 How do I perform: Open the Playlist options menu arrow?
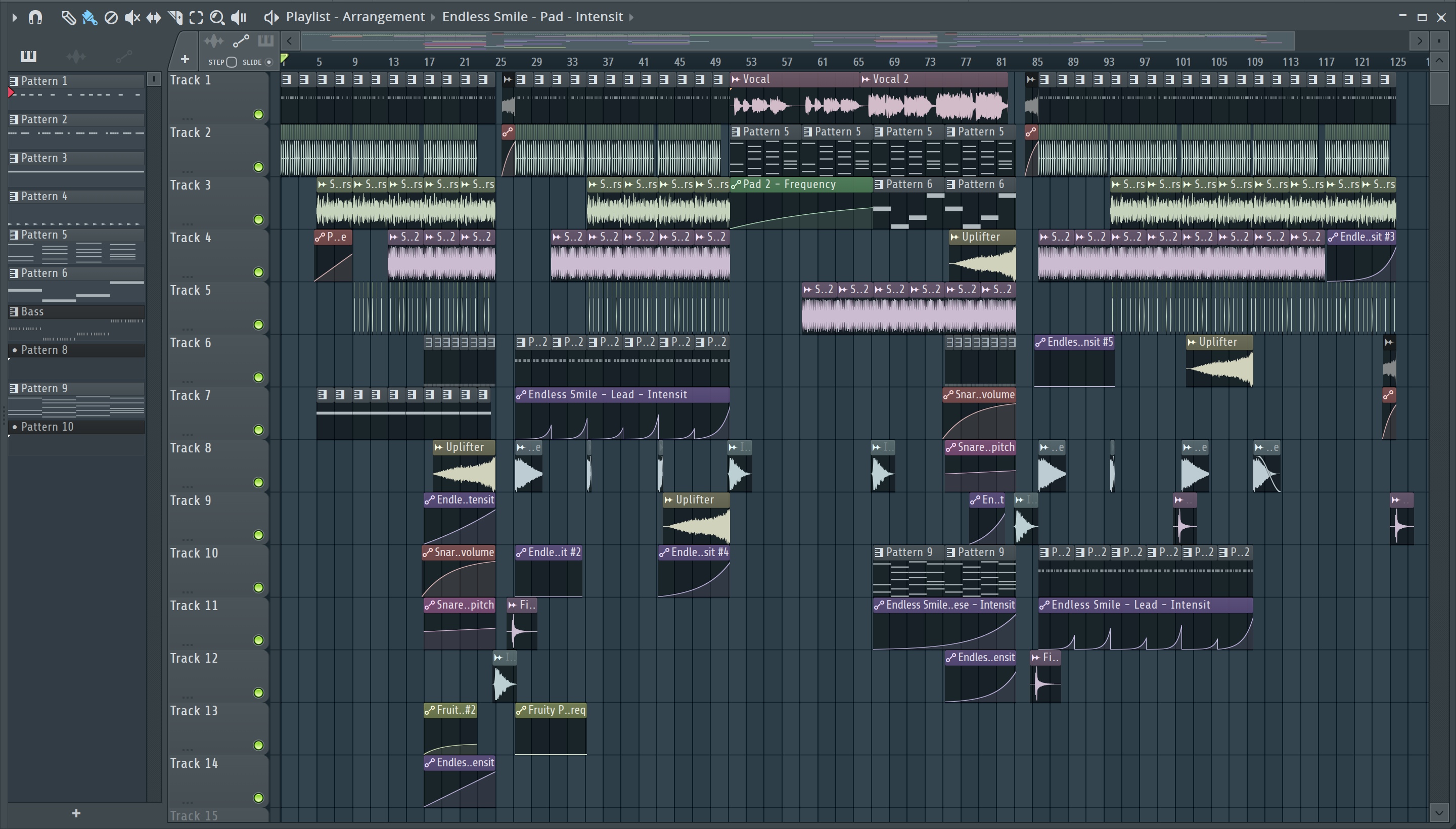coord(15,18)
